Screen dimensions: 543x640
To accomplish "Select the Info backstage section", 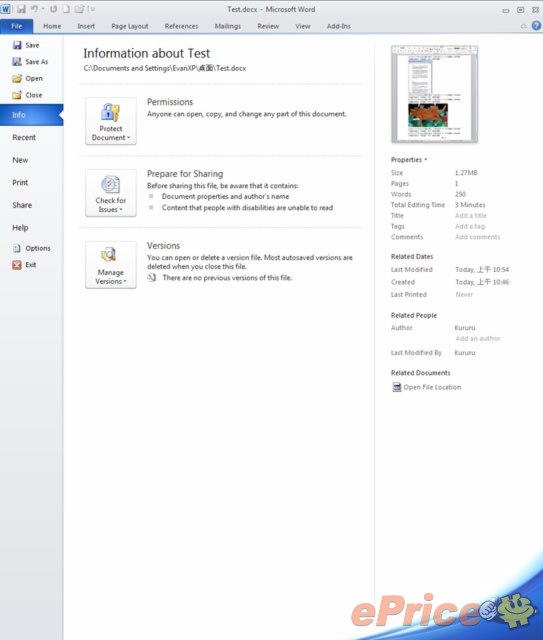I will click(x=31, y=115).
